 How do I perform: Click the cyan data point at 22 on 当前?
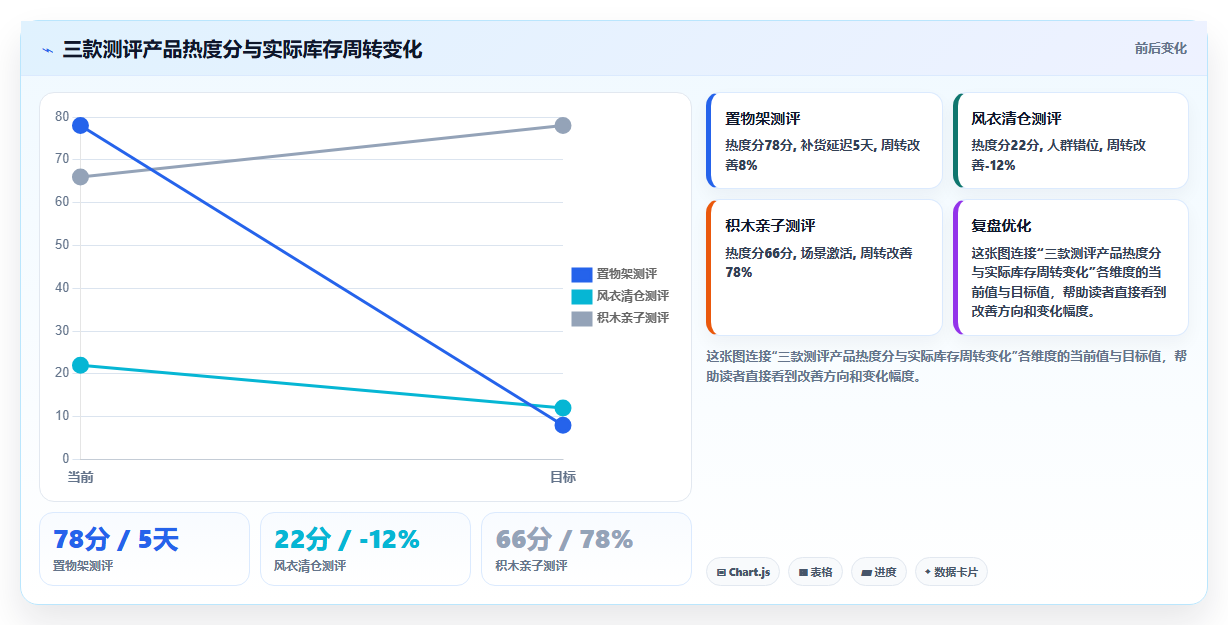click(80, 365)
